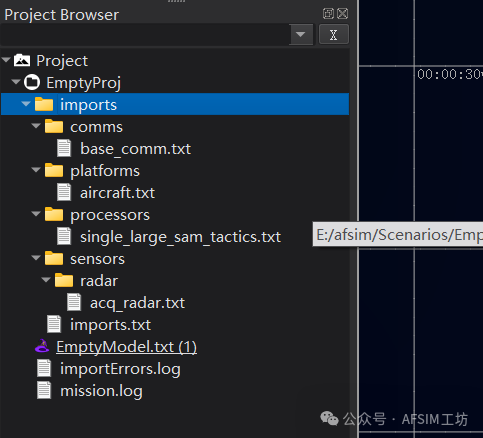Click the sensors folder icon

point(54,258)
